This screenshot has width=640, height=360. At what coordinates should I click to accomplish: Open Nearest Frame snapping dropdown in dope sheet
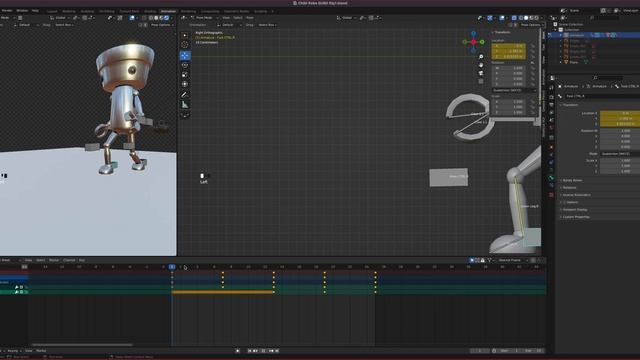tap(512, 260)
